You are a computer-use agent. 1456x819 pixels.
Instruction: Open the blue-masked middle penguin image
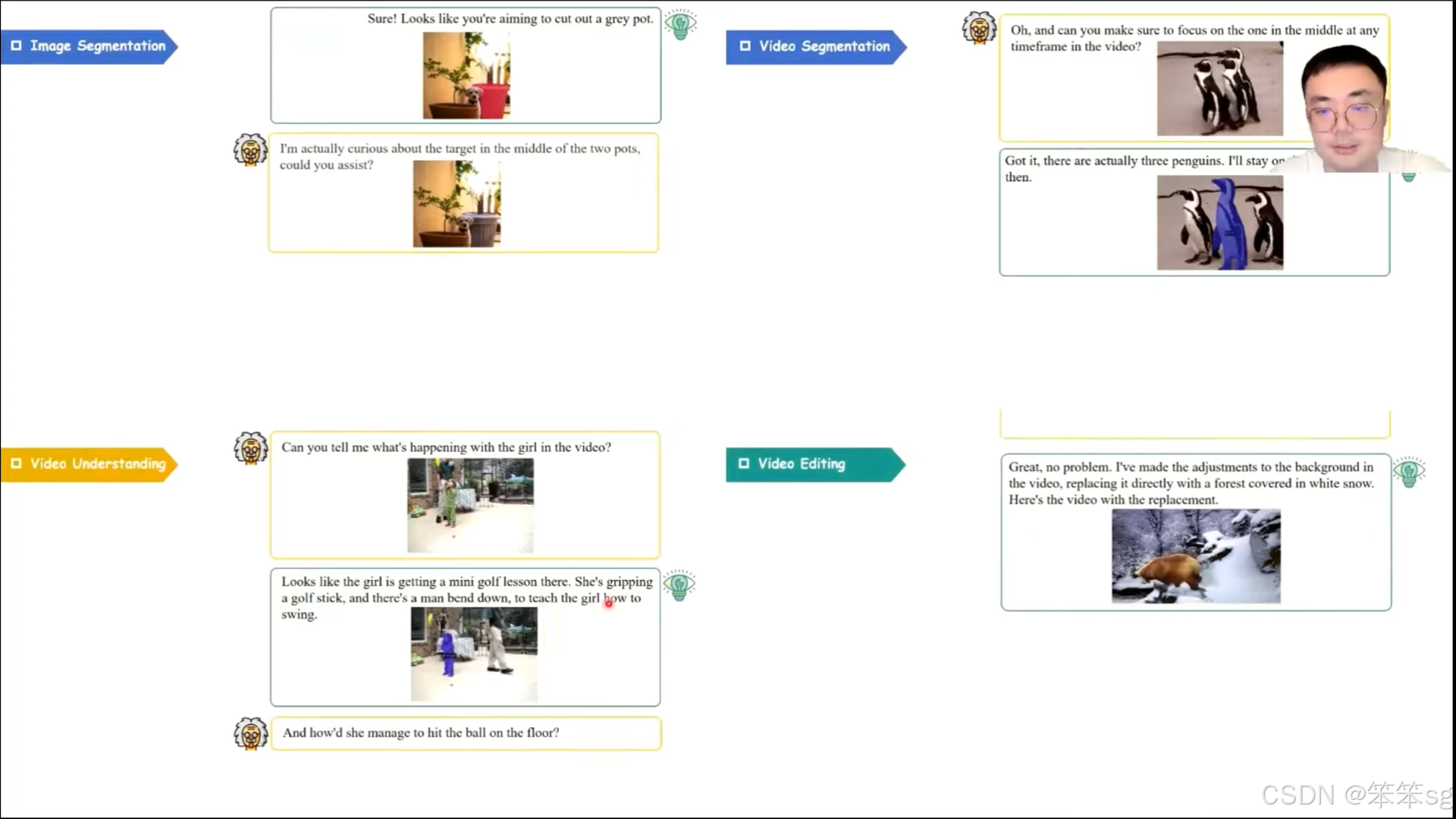1219,223
